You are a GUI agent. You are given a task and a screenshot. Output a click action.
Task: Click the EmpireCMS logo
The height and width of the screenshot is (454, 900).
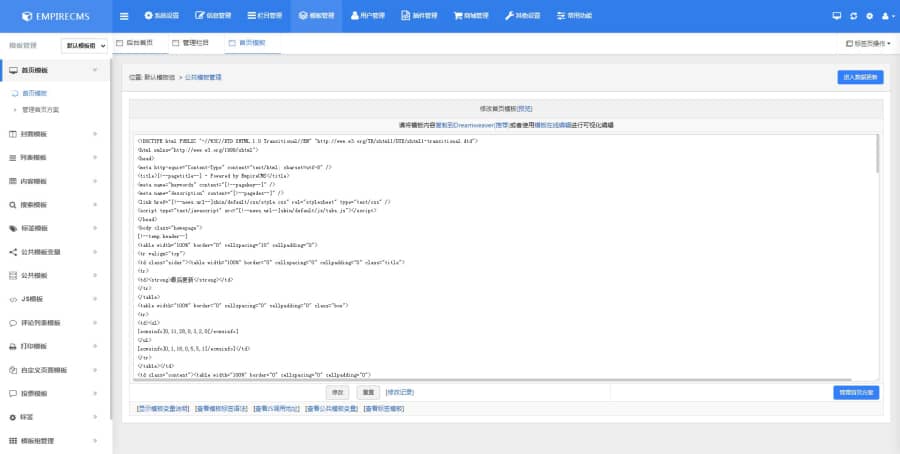[x=56, y=16]
